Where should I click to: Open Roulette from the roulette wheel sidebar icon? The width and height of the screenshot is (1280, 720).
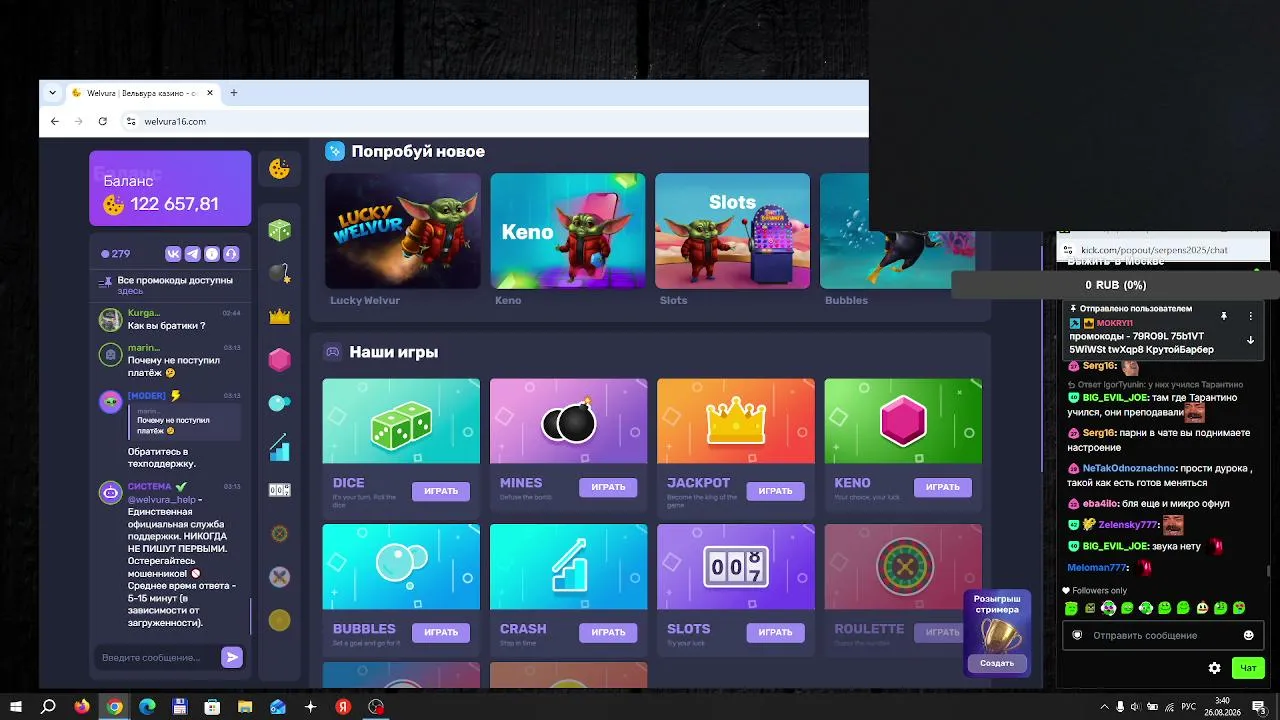click(279, 534)
